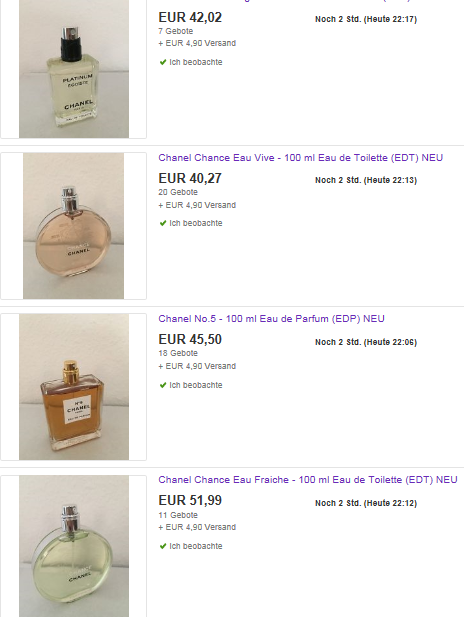Click the EUR 45,50 price
Viewport: 464px width, 617px height.
pos(190,339)
